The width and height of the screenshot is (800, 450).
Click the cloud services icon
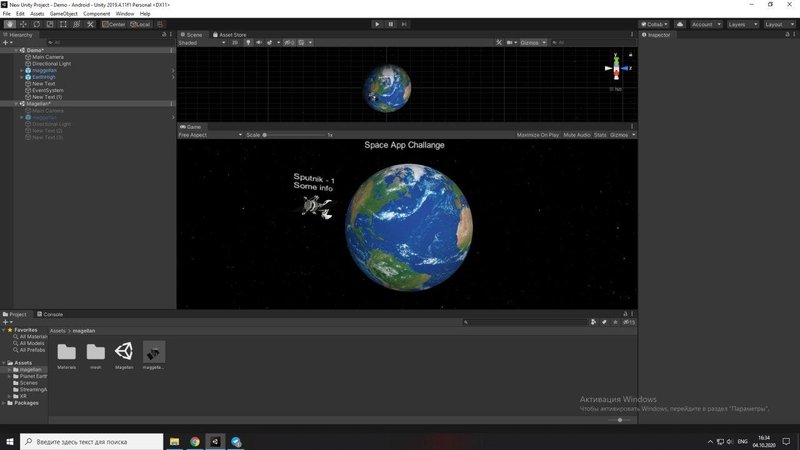[x=680, y=24]
